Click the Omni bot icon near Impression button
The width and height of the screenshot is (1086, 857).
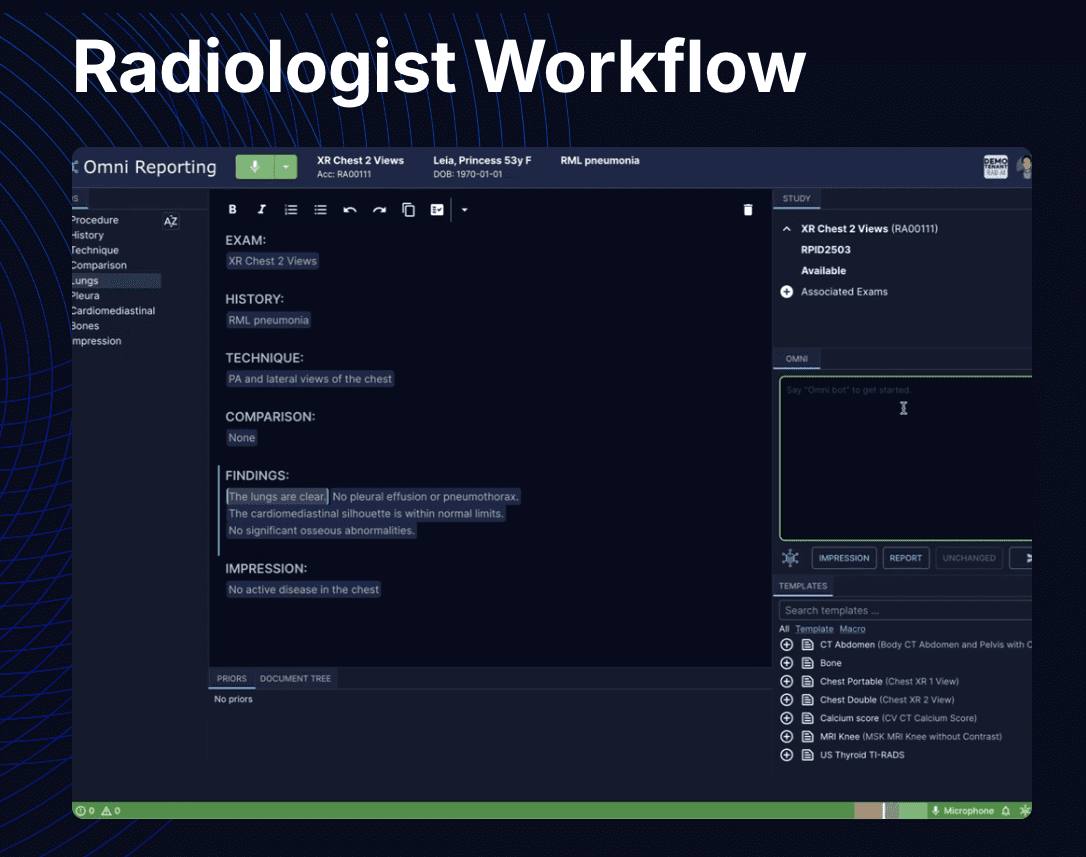[789, 558]
